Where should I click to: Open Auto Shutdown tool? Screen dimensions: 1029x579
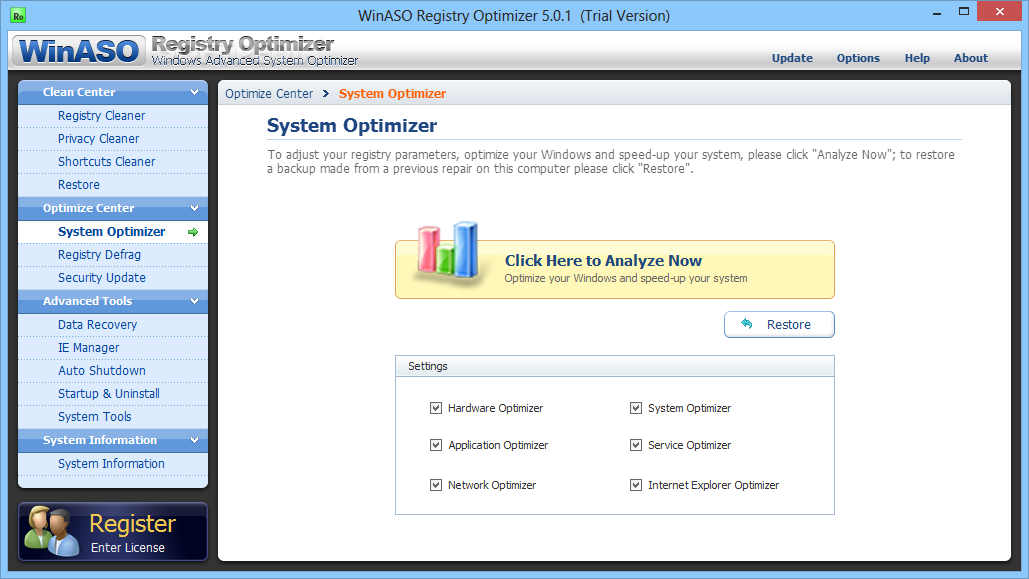(x=113, y=370)
